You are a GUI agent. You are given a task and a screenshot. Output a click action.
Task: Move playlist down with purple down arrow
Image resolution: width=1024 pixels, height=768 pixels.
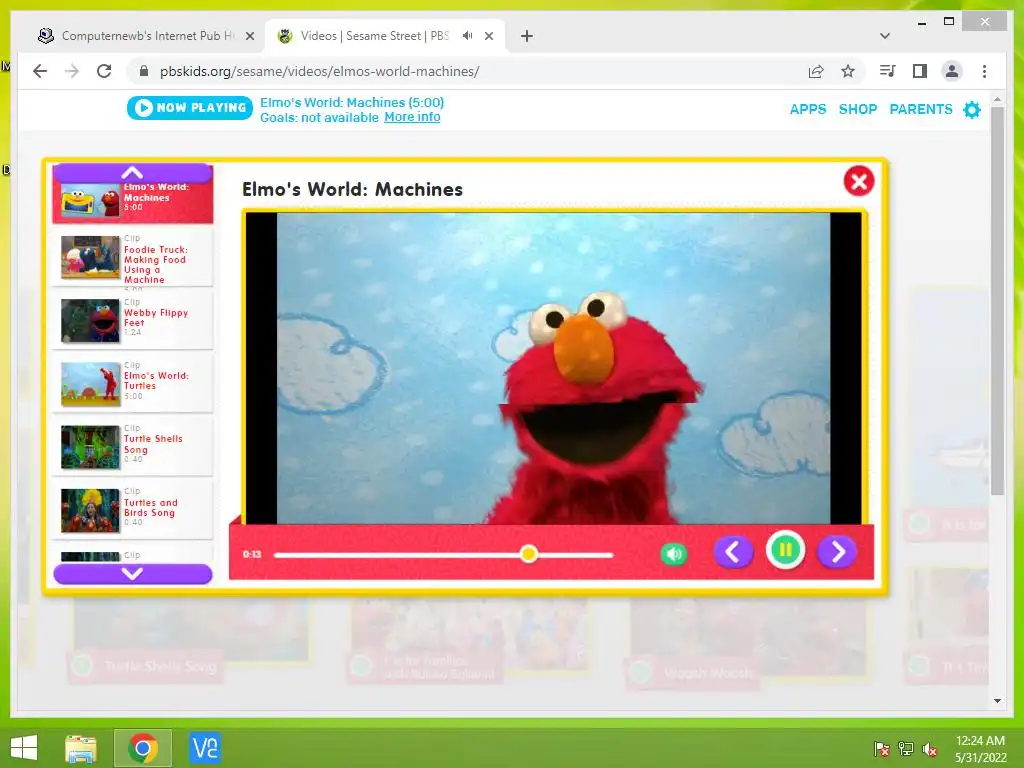133,573
